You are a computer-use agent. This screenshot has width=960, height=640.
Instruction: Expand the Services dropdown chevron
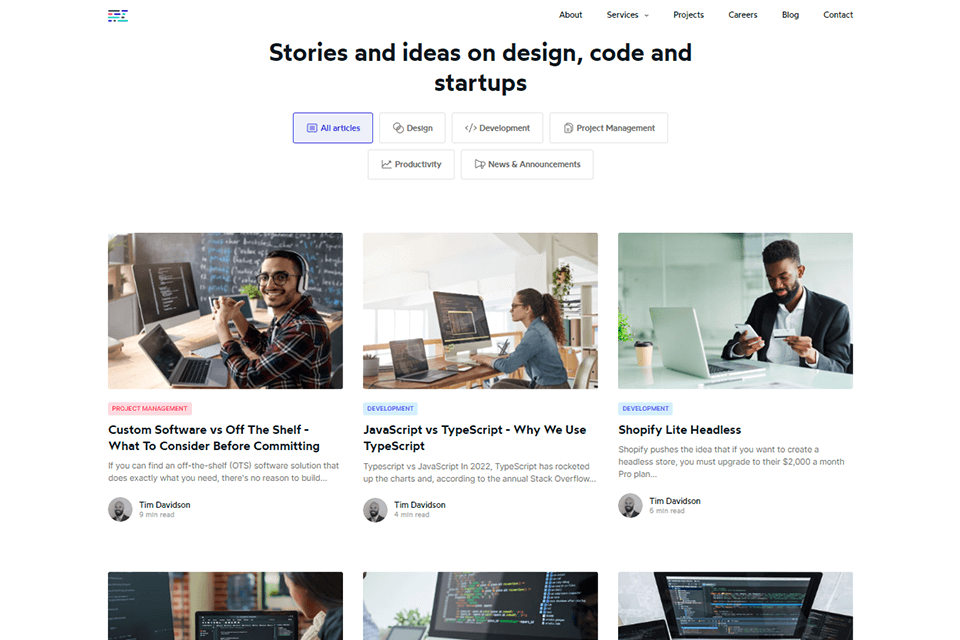click(647, 15)
